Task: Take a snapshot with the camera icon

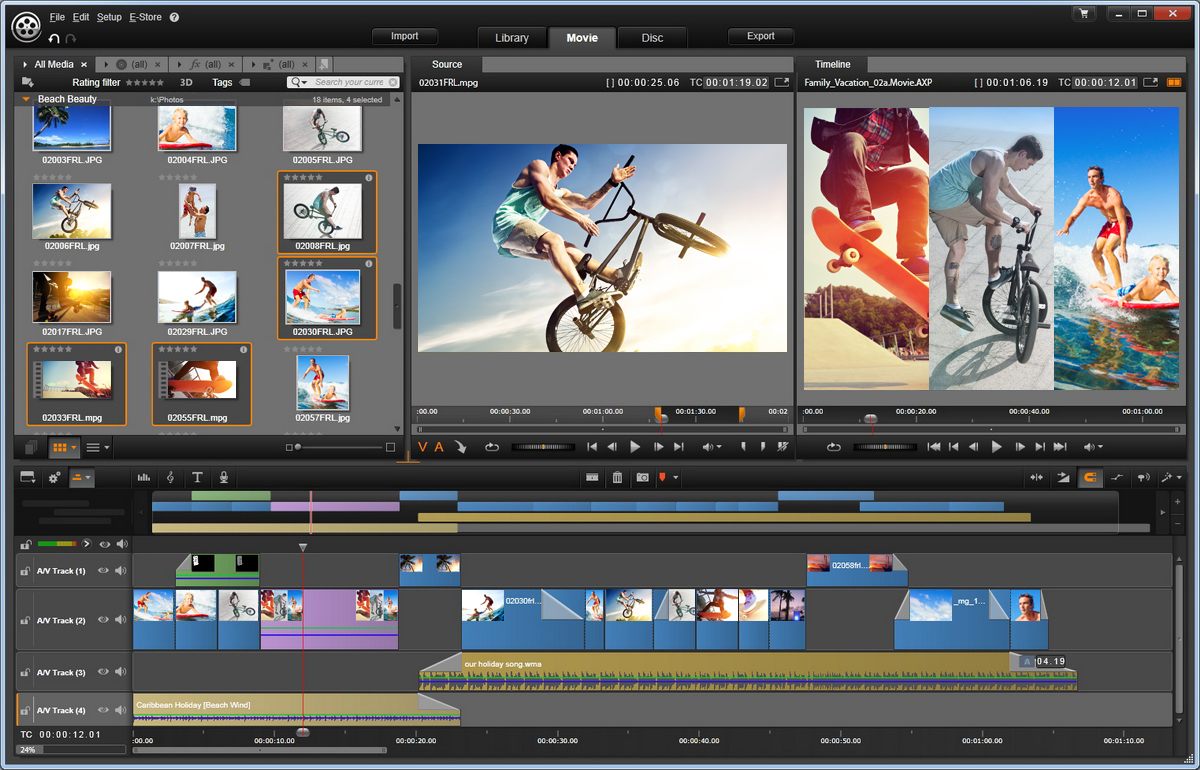Action: pyautogui.click(x=643, y=477)
